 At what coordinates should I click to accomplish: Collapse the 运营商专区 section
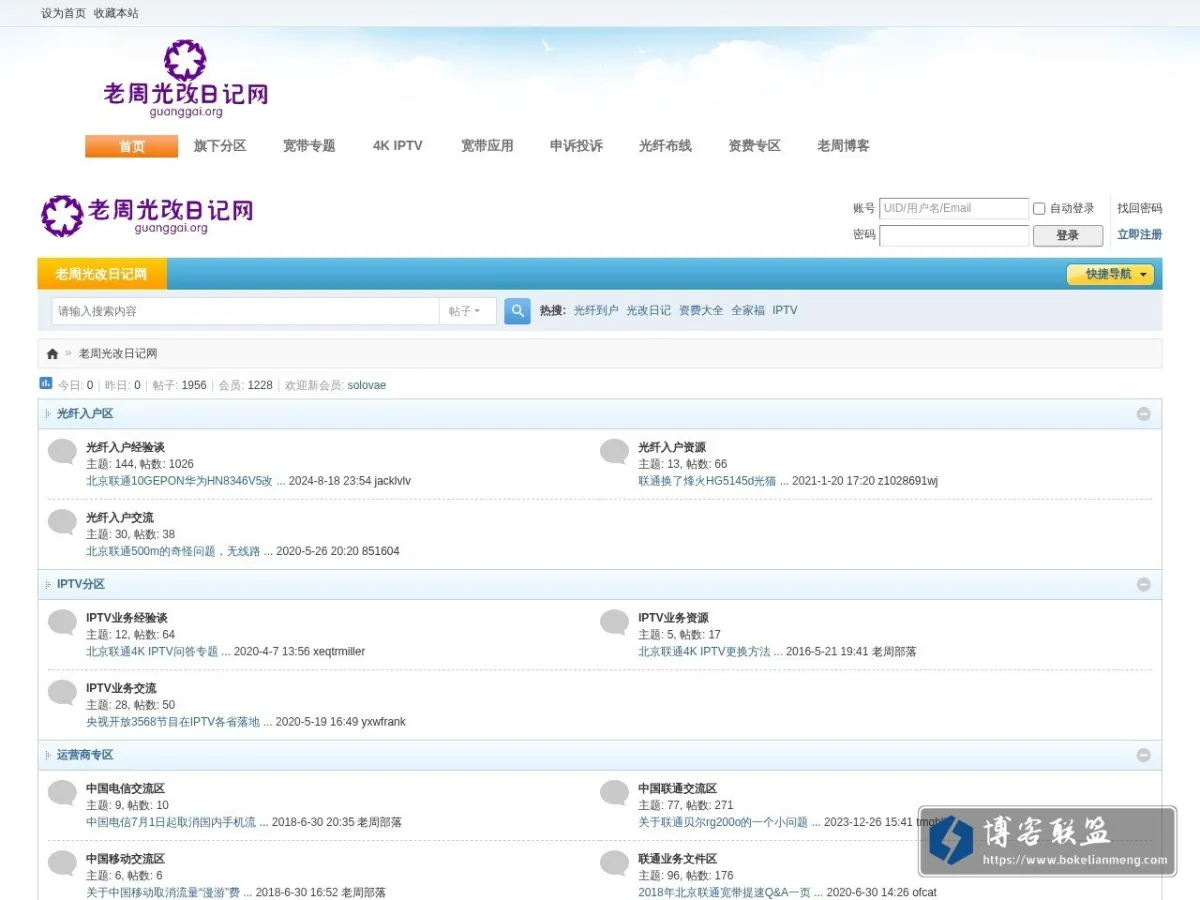pos(1144,756)
